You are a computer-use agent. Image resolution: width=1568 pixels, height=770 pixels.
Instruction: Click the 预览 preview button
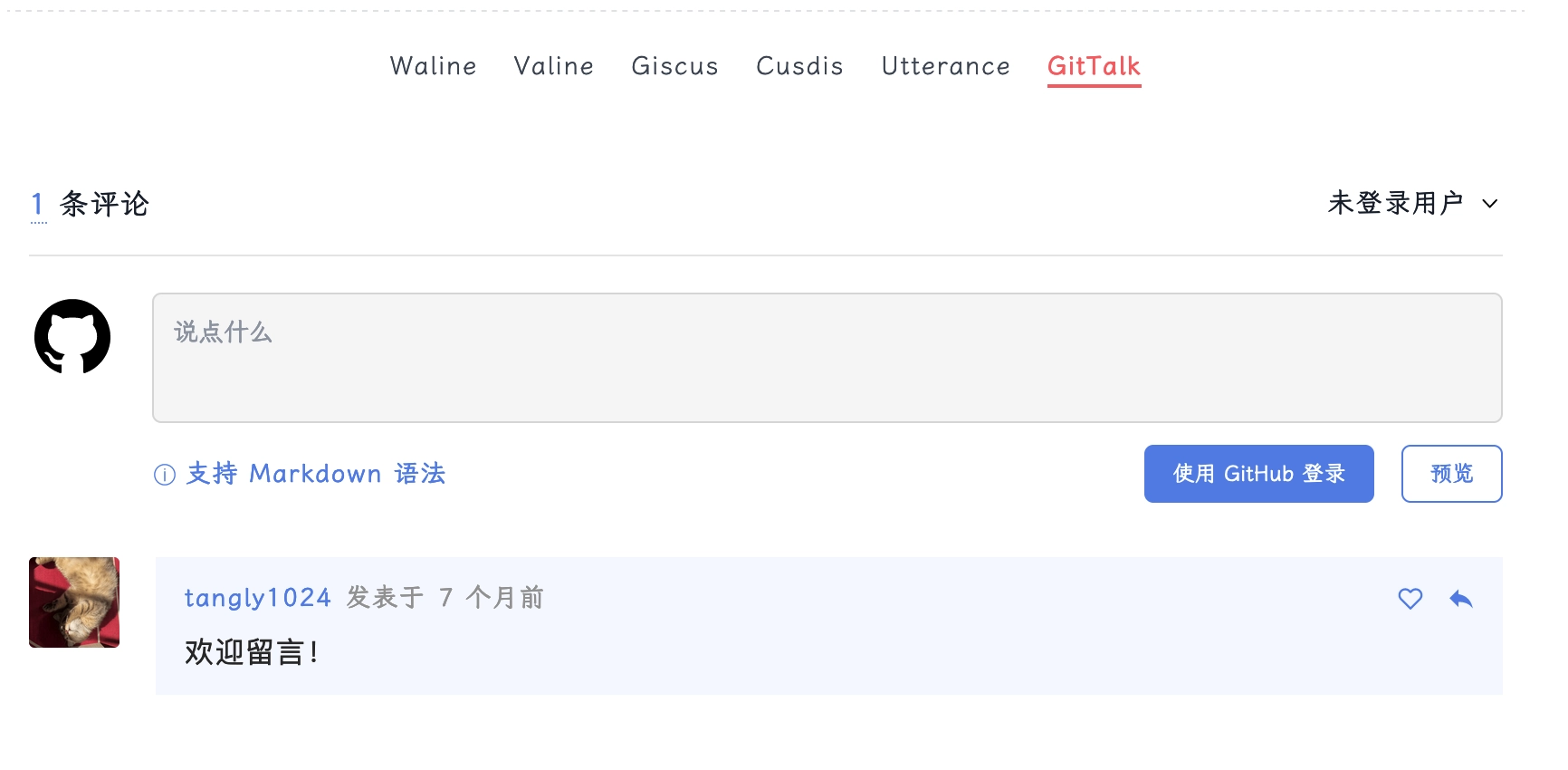pos(1452,474)
